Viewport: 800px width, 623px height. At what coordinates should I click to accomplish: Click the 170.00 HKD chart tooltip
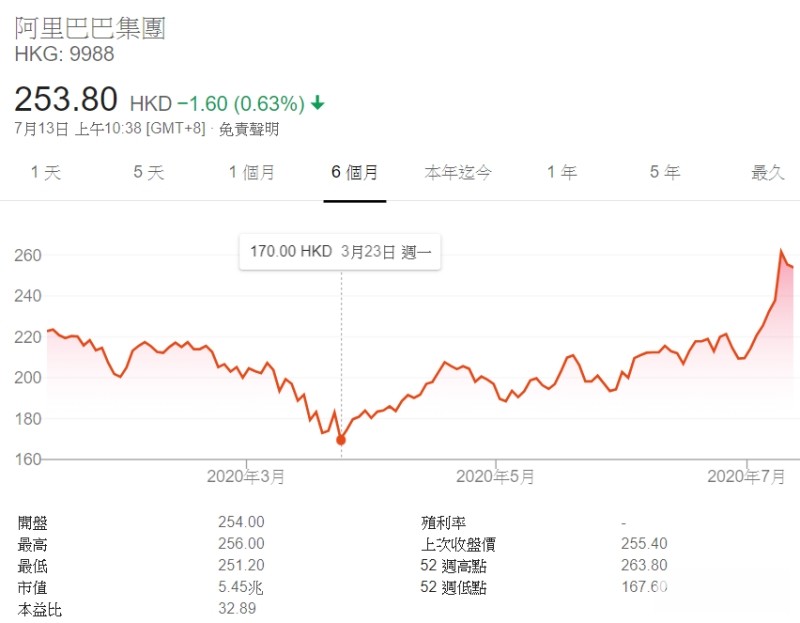pyautogui.click(x=340, y=252)
